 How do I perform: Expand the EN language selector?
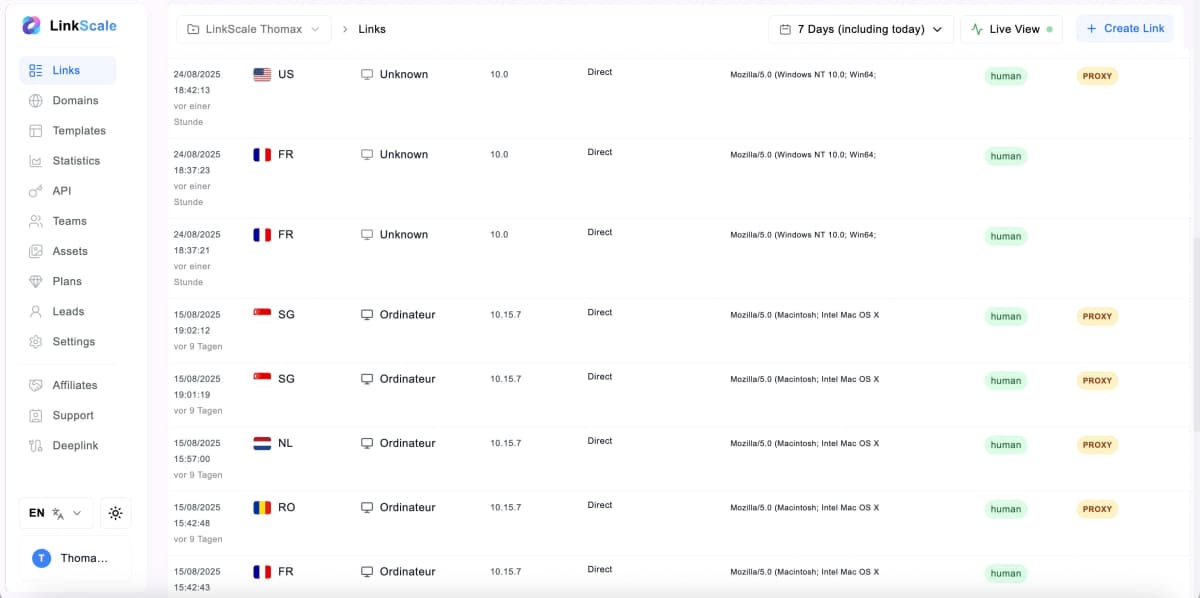coord(56,513)
